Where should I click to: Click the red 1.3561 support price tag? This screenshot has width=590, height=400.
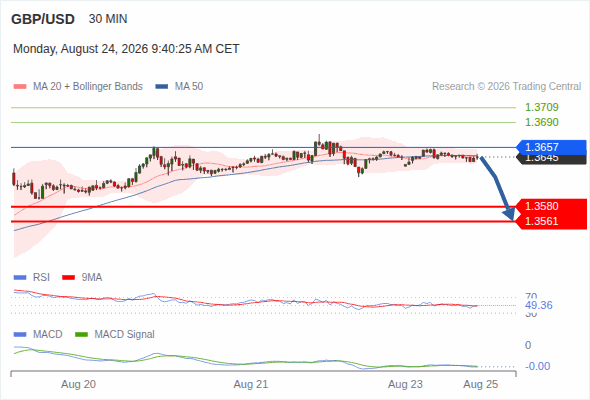(551, 221)
